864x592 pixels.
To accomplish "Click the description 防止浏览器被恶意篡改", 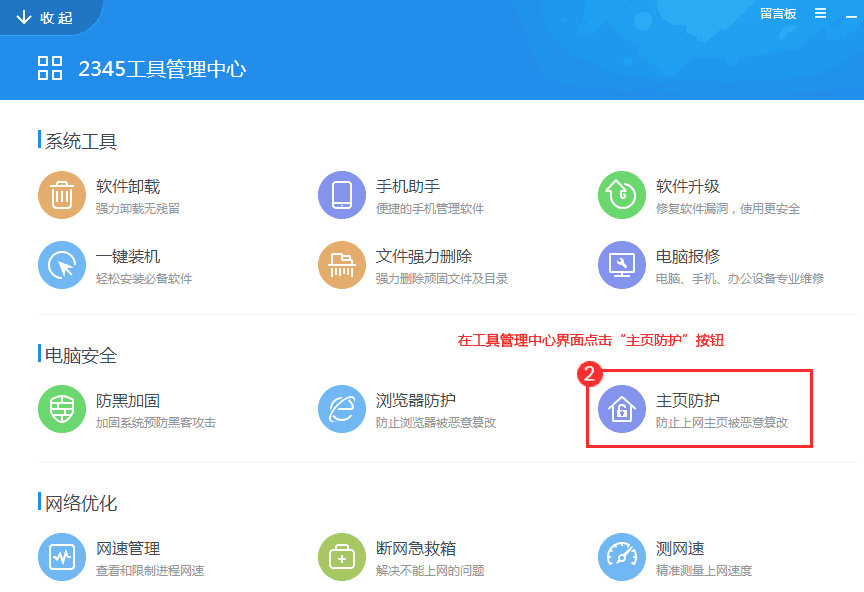I will [x=436, y=422].
